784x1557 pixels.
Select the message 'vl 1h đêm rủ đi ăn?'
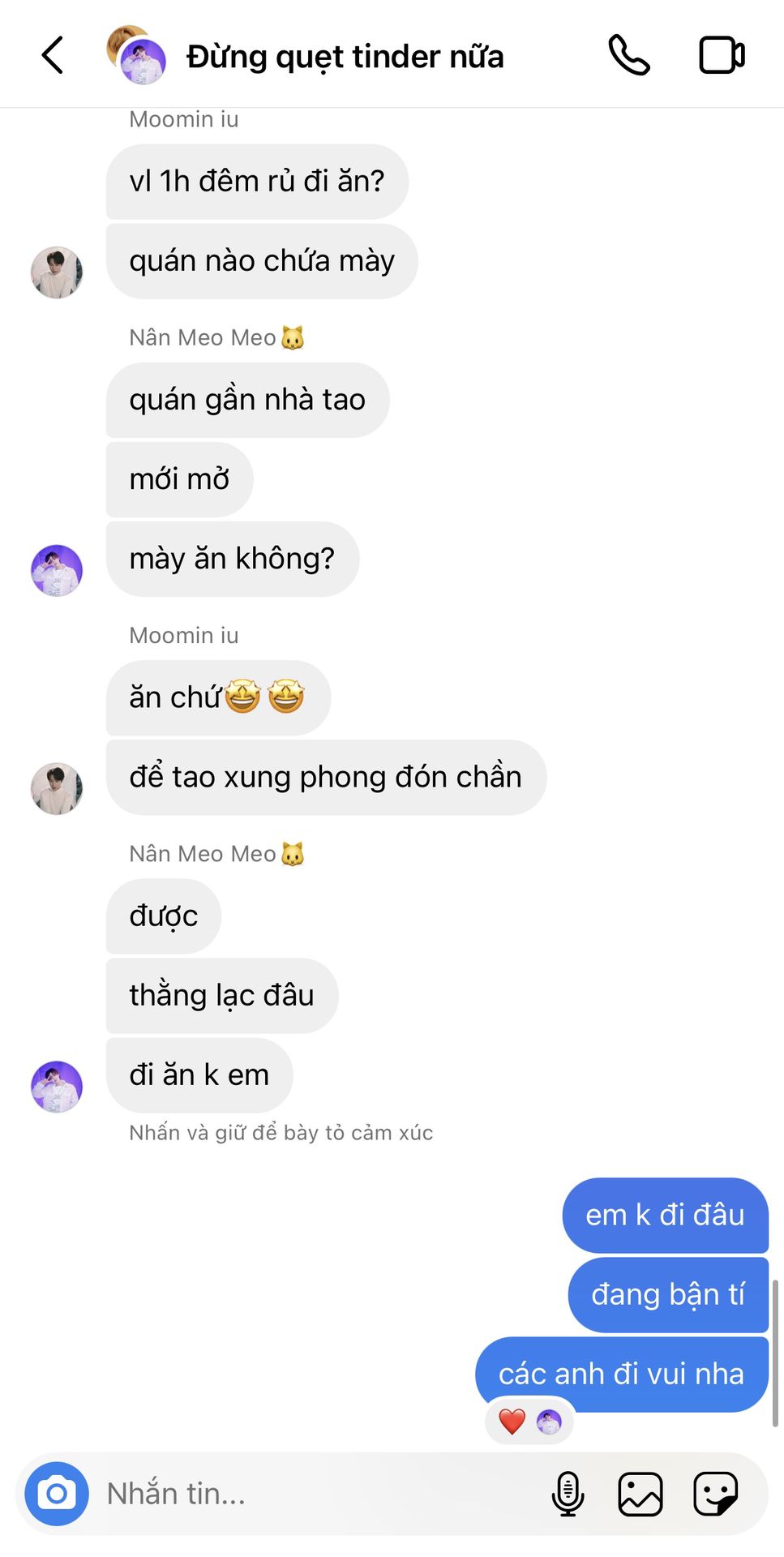pos(257,182)
